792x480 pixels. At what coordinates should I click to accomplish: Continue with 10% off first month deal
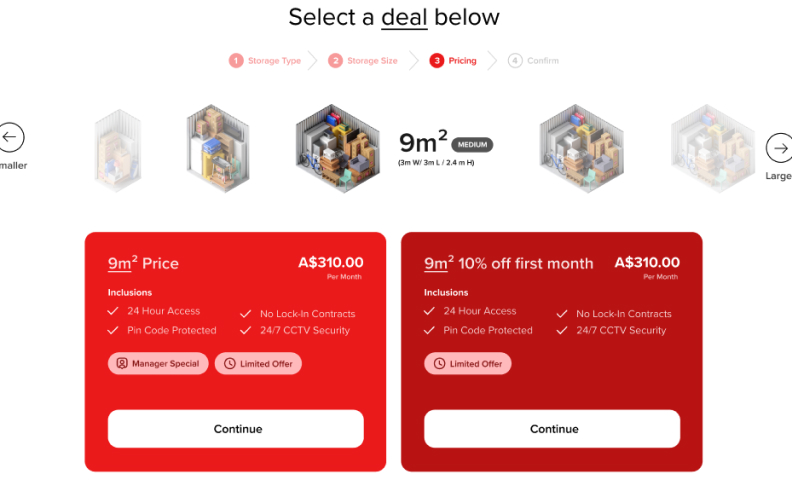click(552, 429)
